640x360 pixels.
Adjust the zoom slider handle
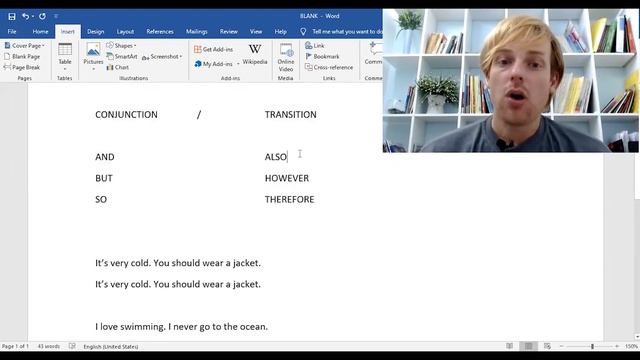tap(592, 346)
